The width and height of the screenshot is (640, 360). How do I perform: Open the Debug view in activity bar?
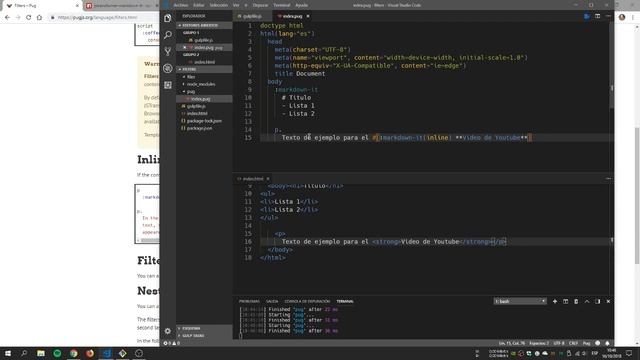pyautogui.click(x=168, y=68)
